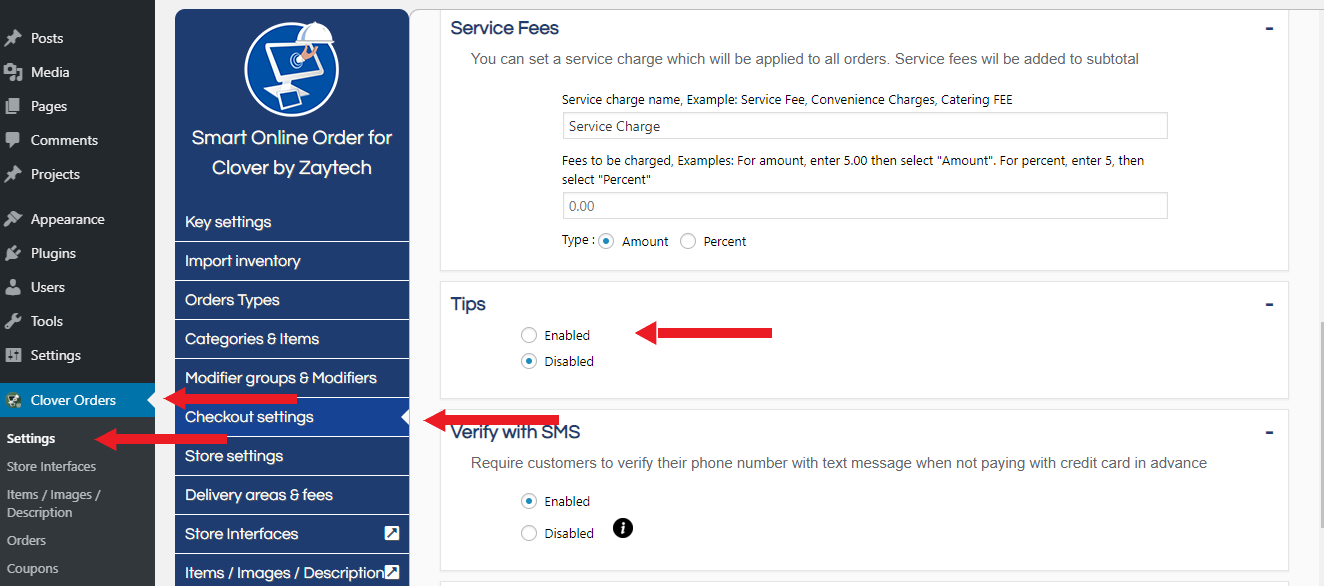
Task: Enable Verify with SMS option
Action: 529,501
